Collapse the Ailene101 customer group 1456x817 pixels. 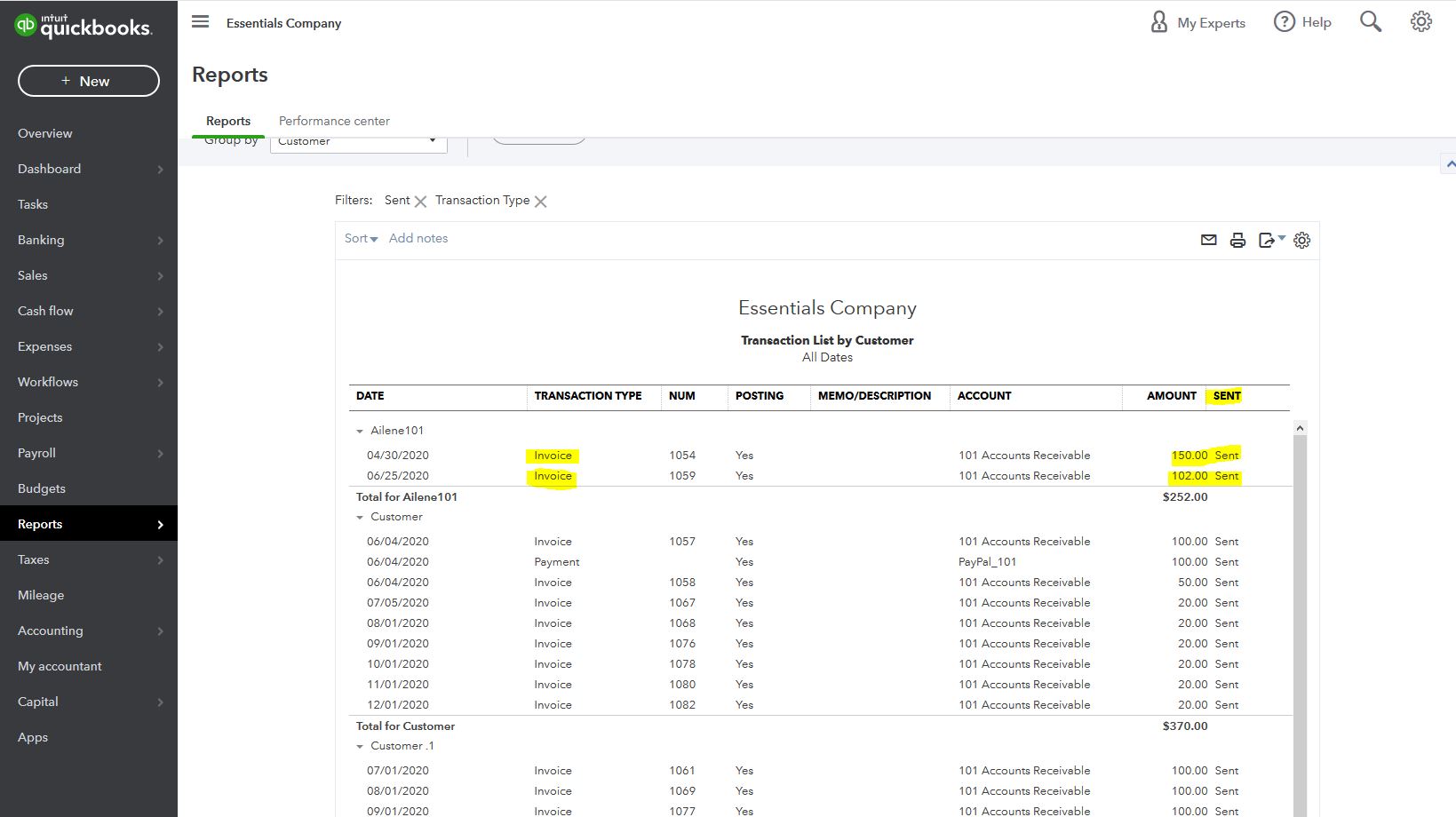point(360,432)
